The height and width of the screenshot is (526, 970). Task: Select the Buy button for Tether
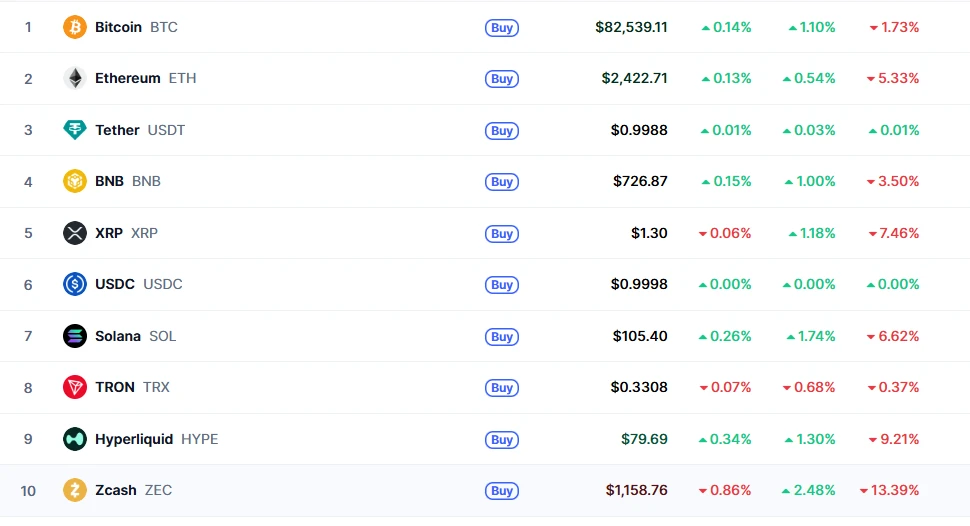502,131
